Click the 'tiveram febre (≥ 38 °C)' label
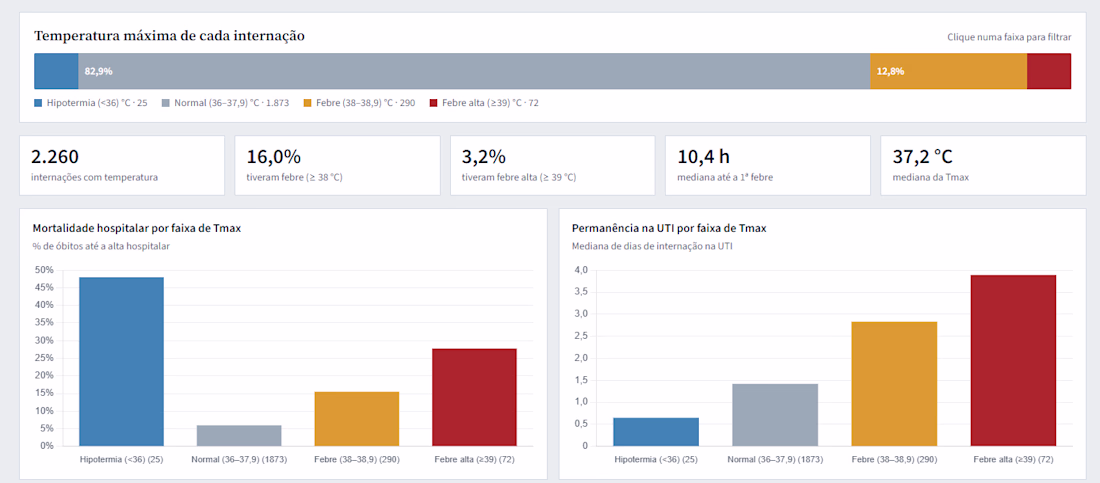Screen dimensions: 1100x483 pyautogui.click(x=295, y=178)
